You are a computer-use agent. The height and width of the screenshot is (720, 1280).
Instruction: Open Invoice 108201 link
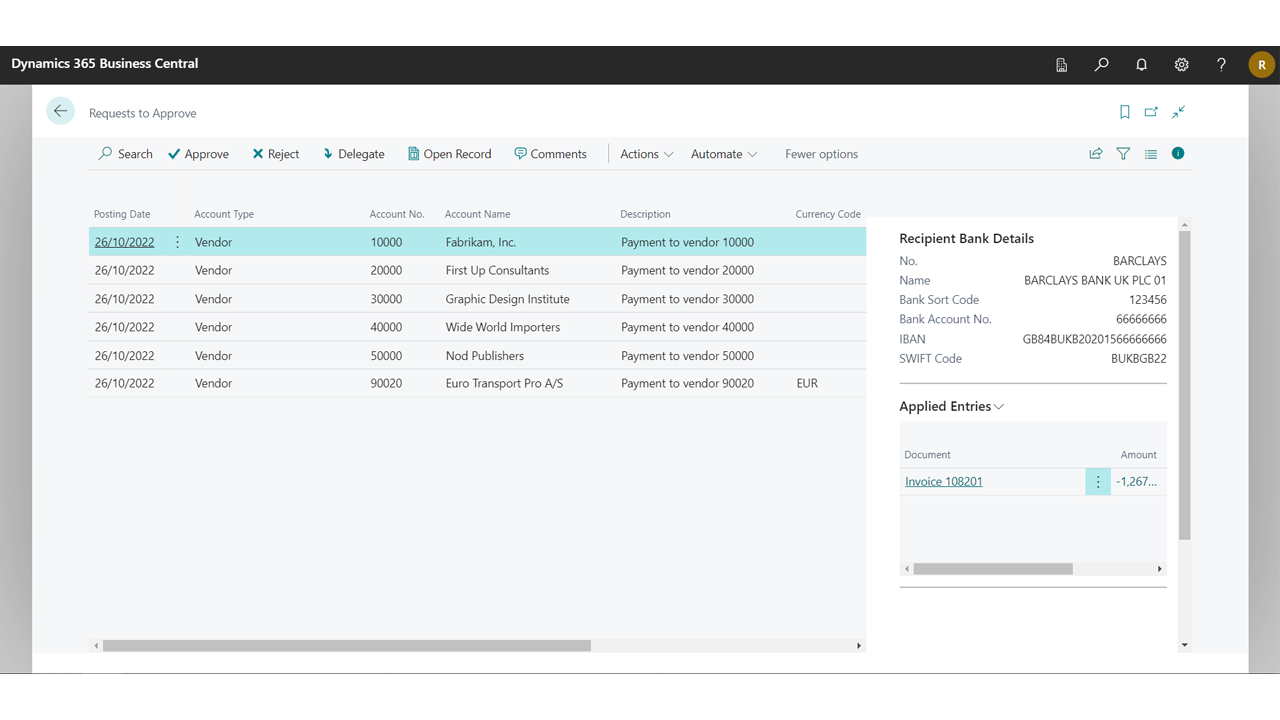(x=944, y=482)
